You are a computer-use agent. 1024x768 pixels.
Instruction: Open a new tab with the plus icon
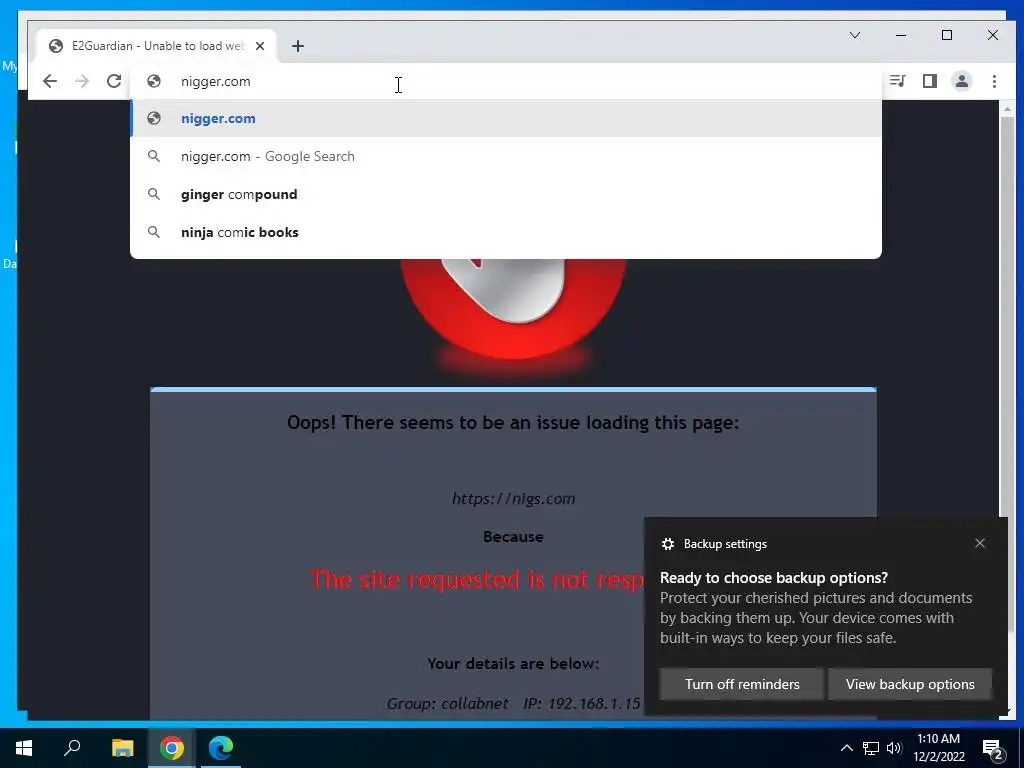298,46
